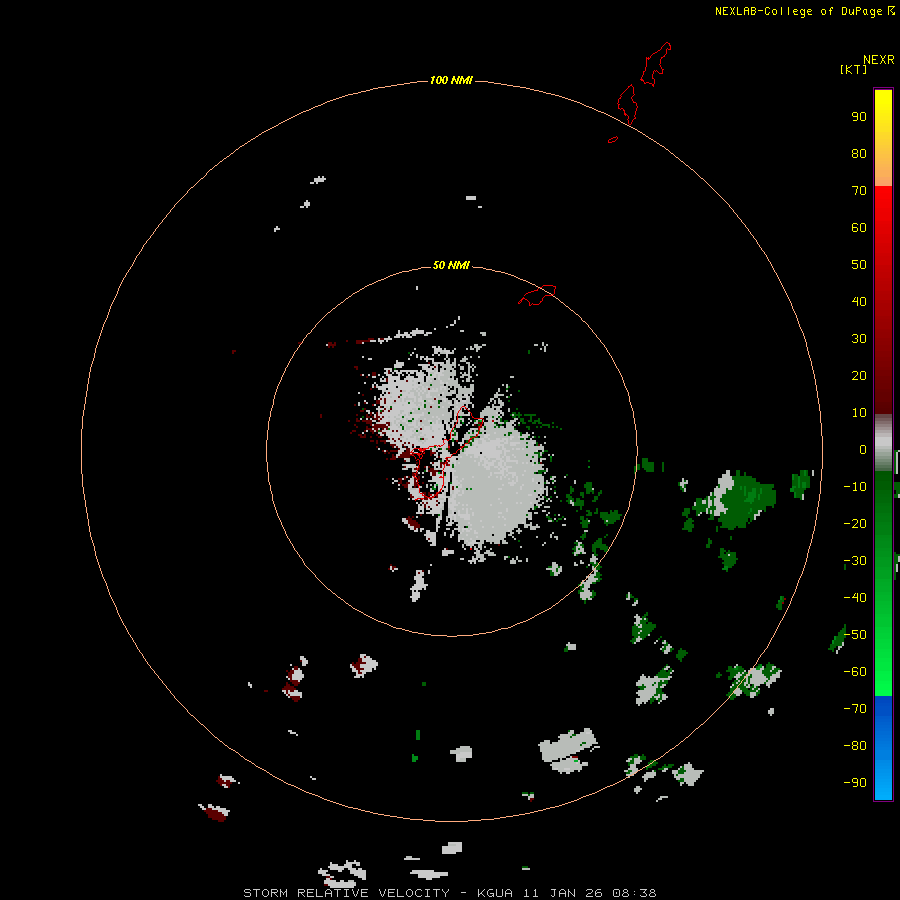Click the 40 value on velocity scale
Image resolution: width=900 pixels, height=900 pixels.
859,301
